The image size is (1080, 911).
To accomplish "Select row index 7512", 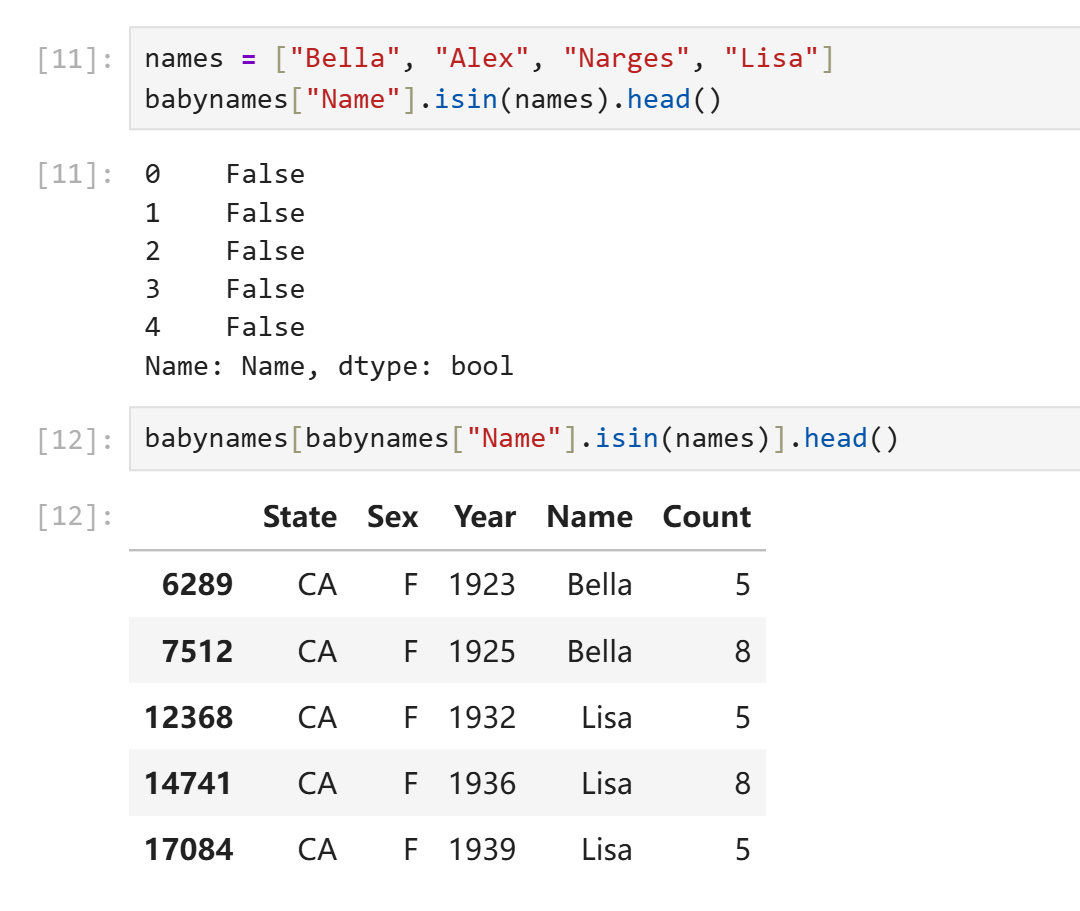I will tap(197, 652).
